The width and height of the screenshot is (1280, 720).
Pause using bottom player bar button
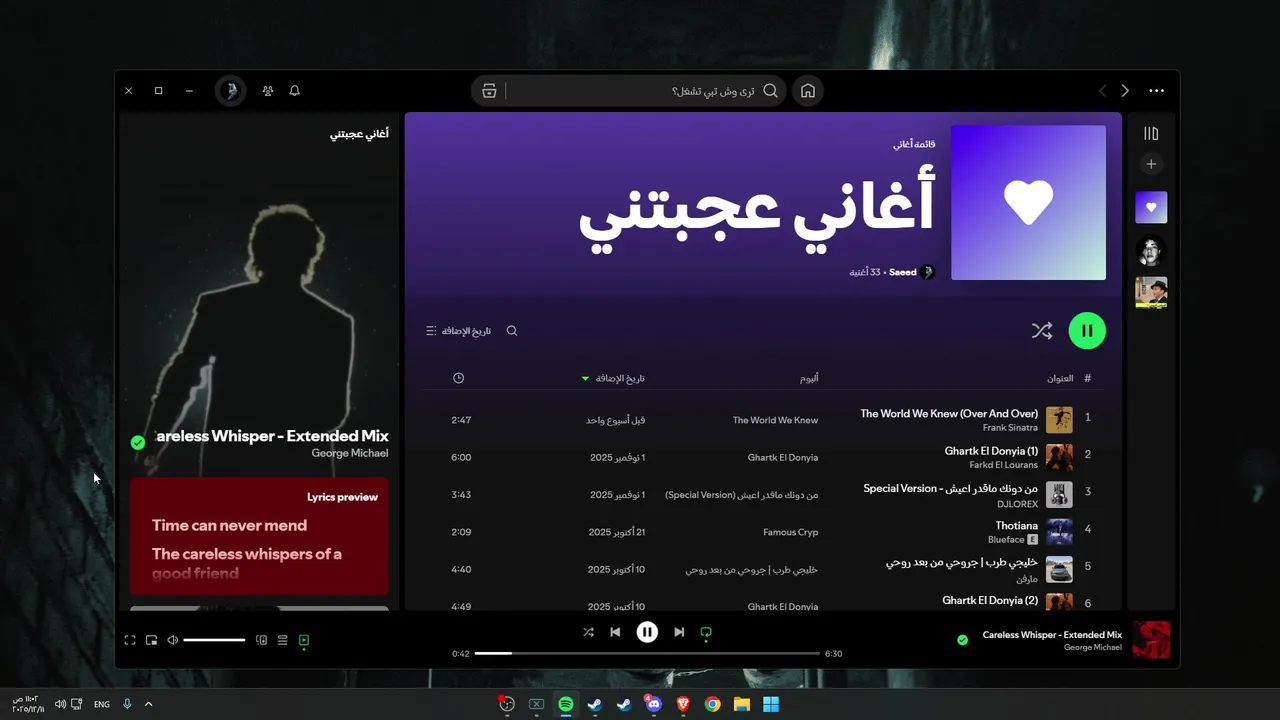coord(647,632)
